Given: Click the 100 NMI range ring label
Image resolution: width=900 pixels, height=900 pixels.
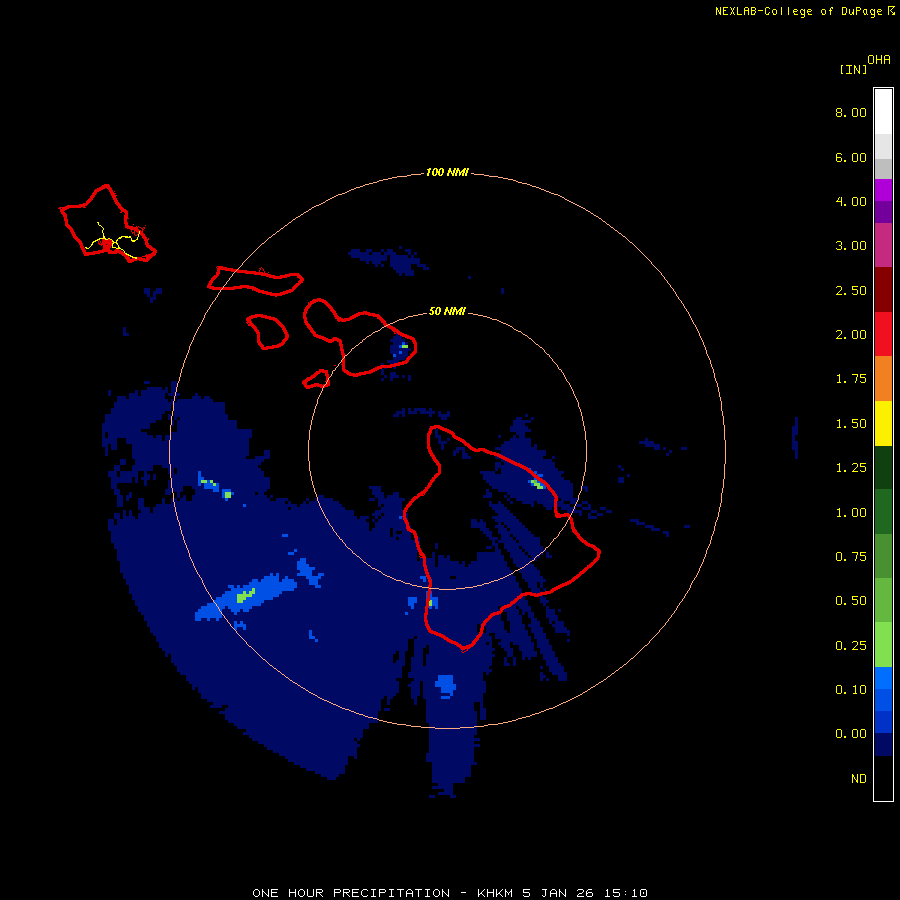Looking at the screenshot, I should (x=447, y=172).
